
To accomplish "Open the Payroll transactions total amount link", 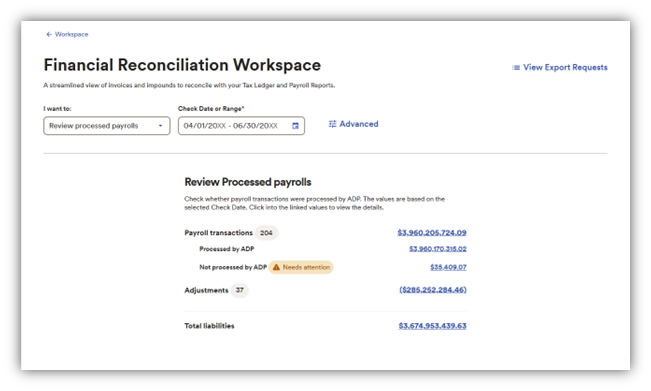I will tap(432, 233).
